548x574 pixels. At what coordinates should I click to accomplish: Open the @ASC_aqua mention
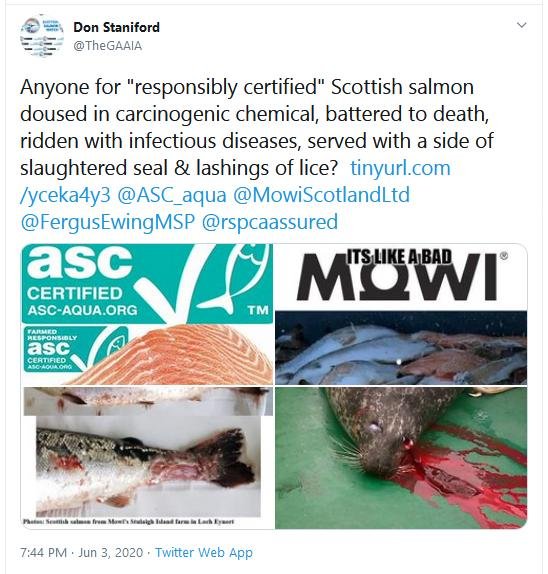pyautogui.click(x=172, y=195)
